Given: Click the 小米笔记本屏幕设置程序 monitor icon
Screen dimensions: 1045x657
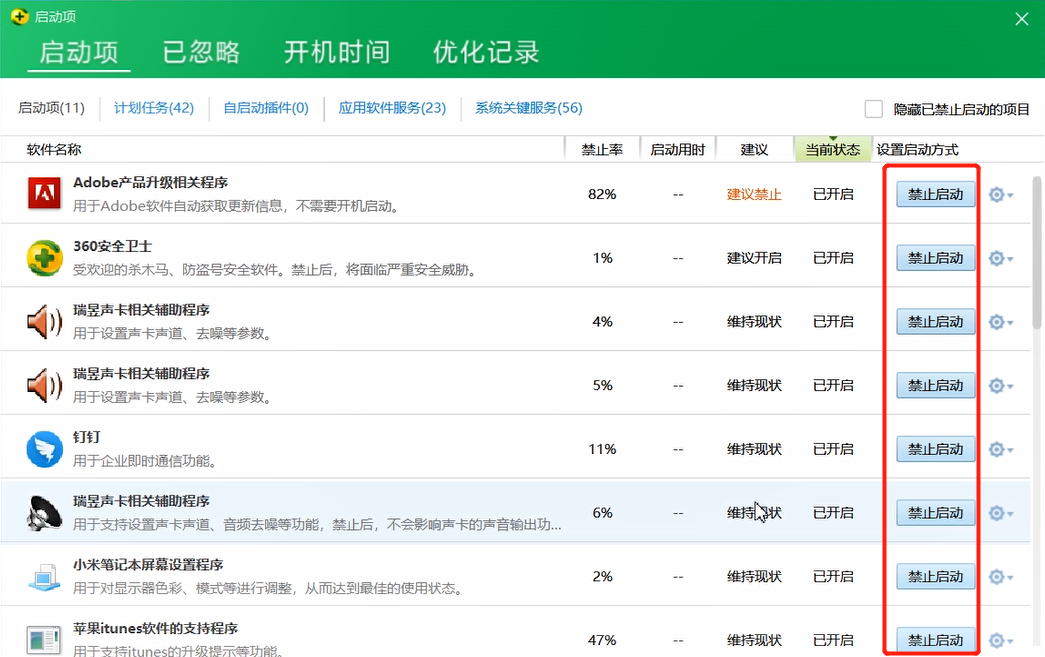Looking at the screenshot, I should click(x=43, y=576).
